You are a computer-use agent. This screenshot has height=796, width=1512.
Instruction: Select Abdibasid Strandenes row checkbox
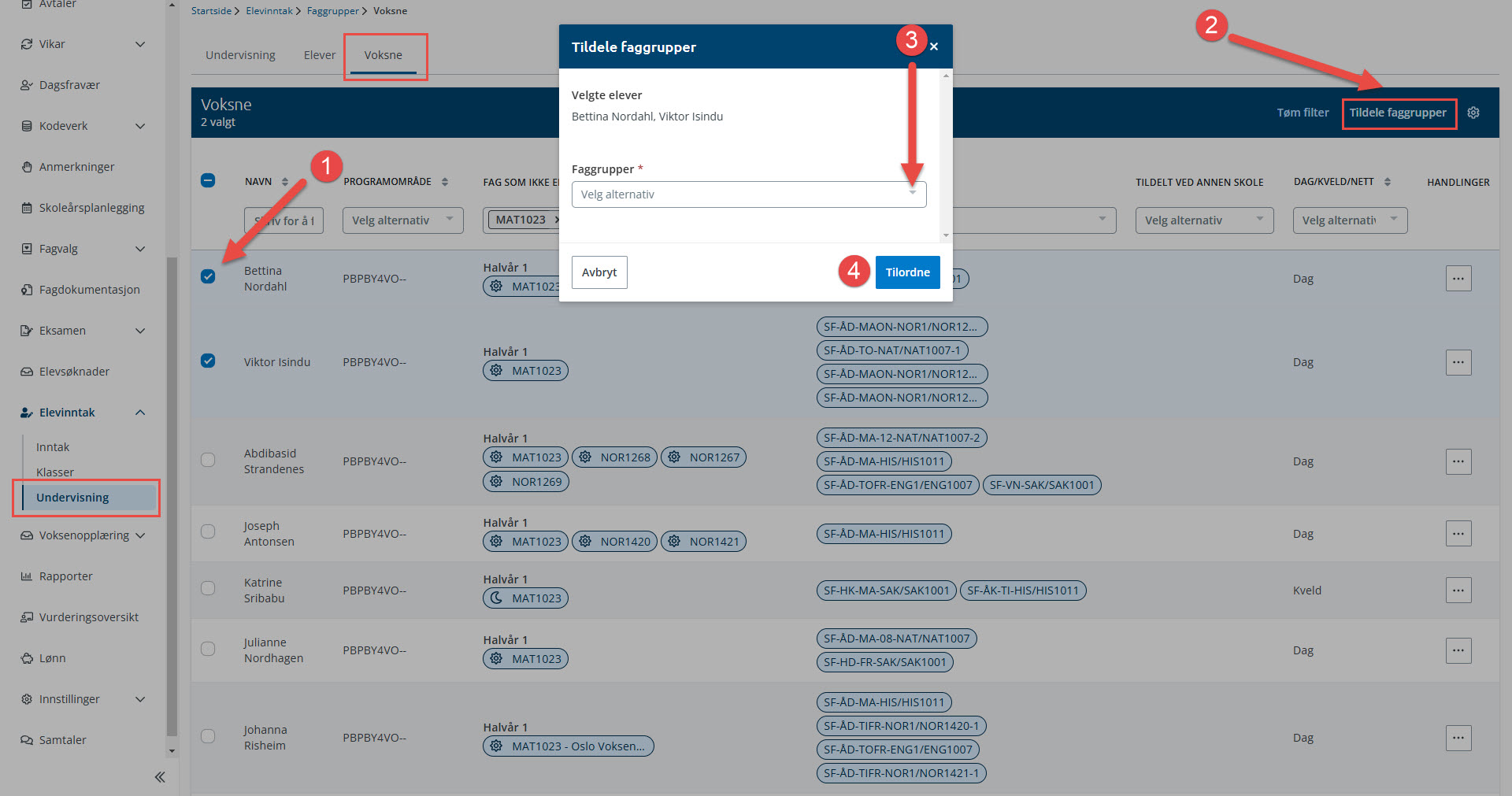[x=208, y=460]
